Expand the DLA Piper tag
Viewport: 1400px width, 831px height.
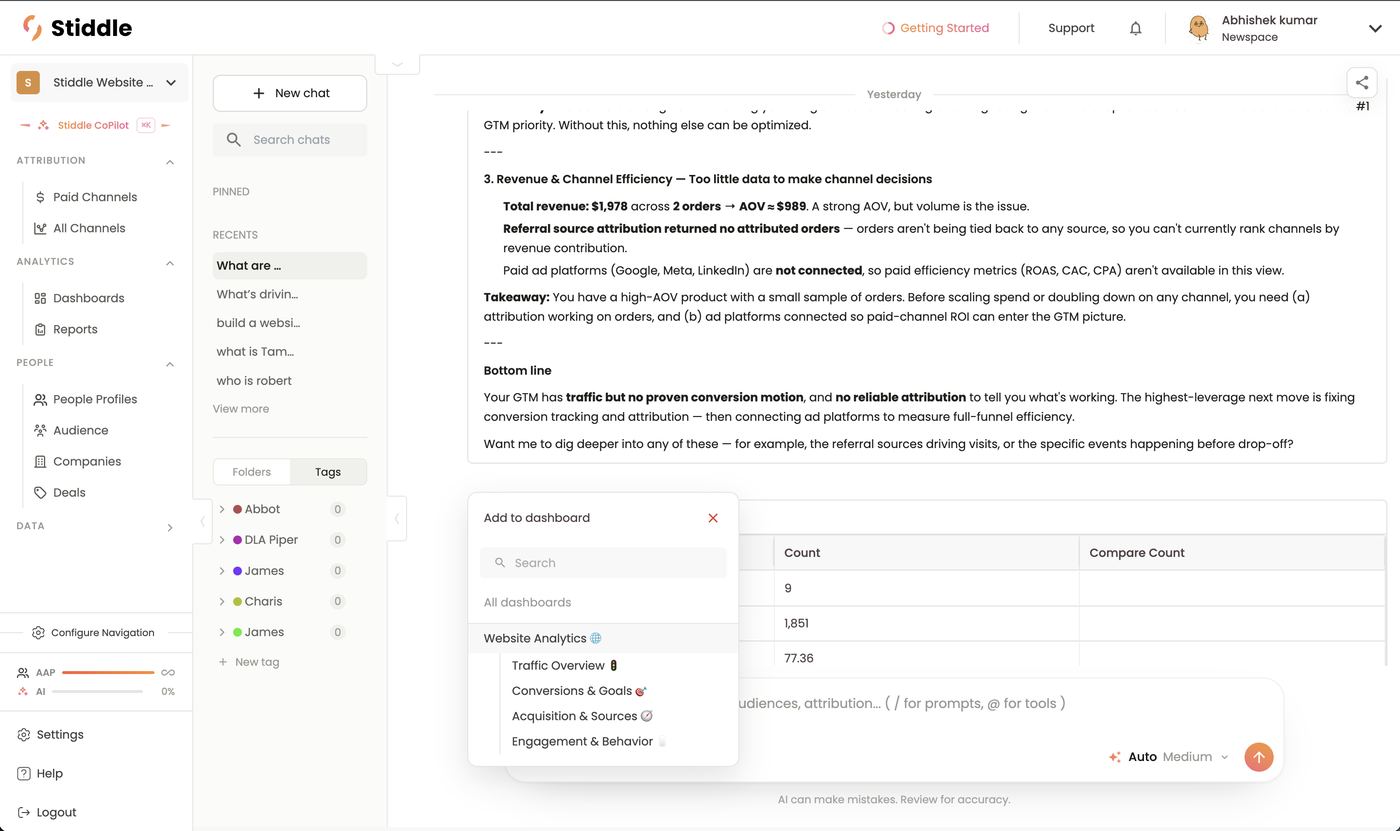[x=222, y=540]
